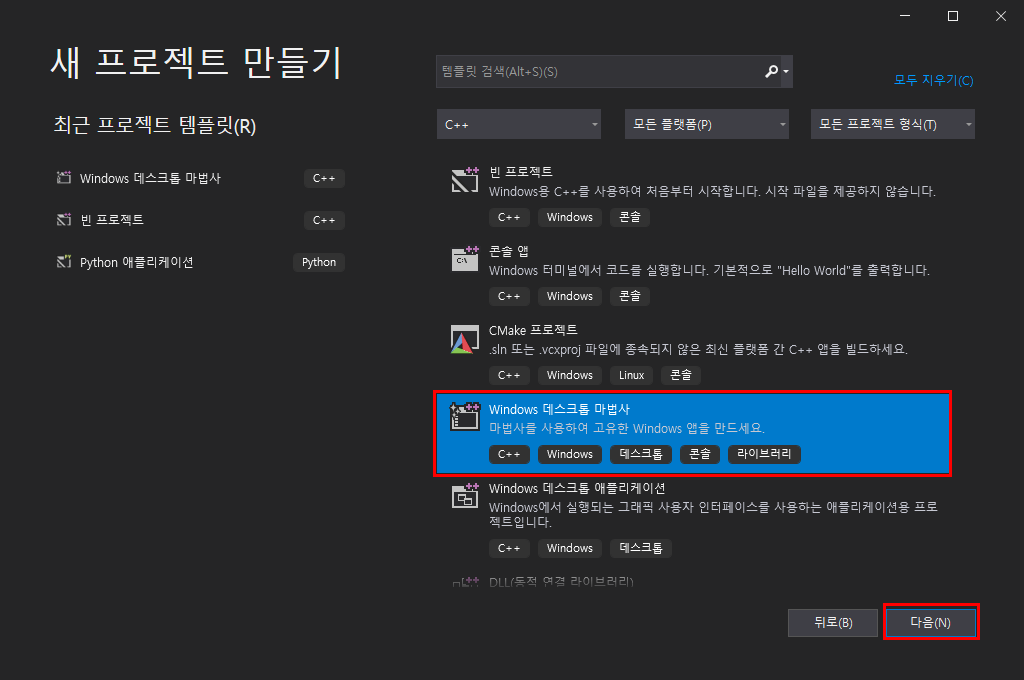Click 콘솔 tag under 콘솔 앱 template
Viewport: 1024px width, 680px height.
(630, 296)
